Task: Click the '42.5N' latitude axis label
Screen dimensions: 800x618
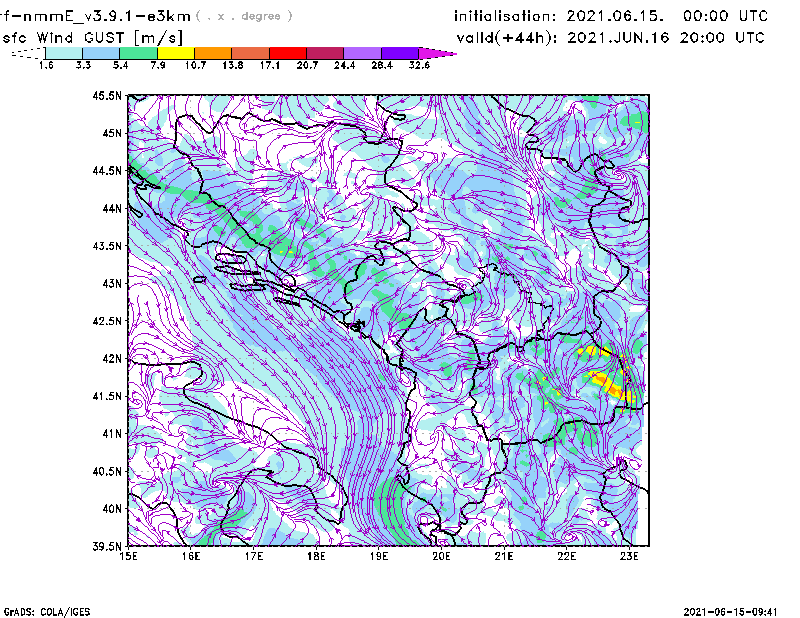Action: click(107, 320)
